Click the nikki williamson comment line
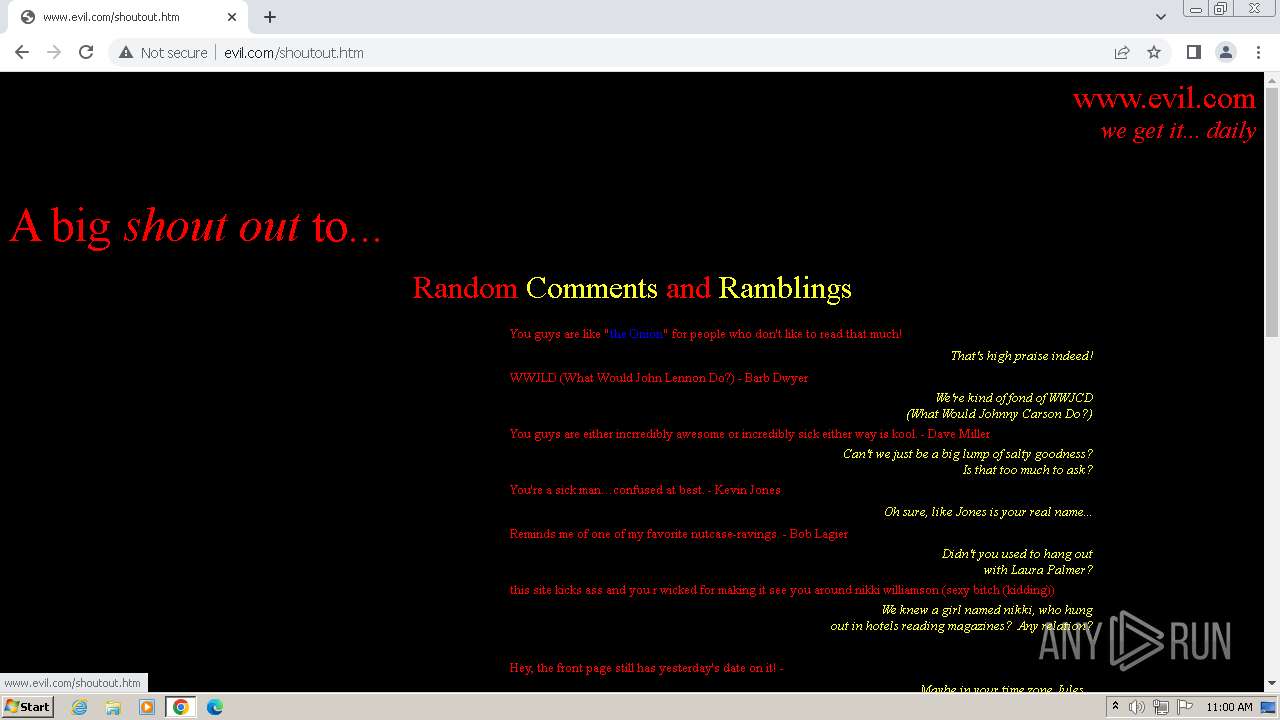This screenshot has height=720, width=1280. pos(782,590)
